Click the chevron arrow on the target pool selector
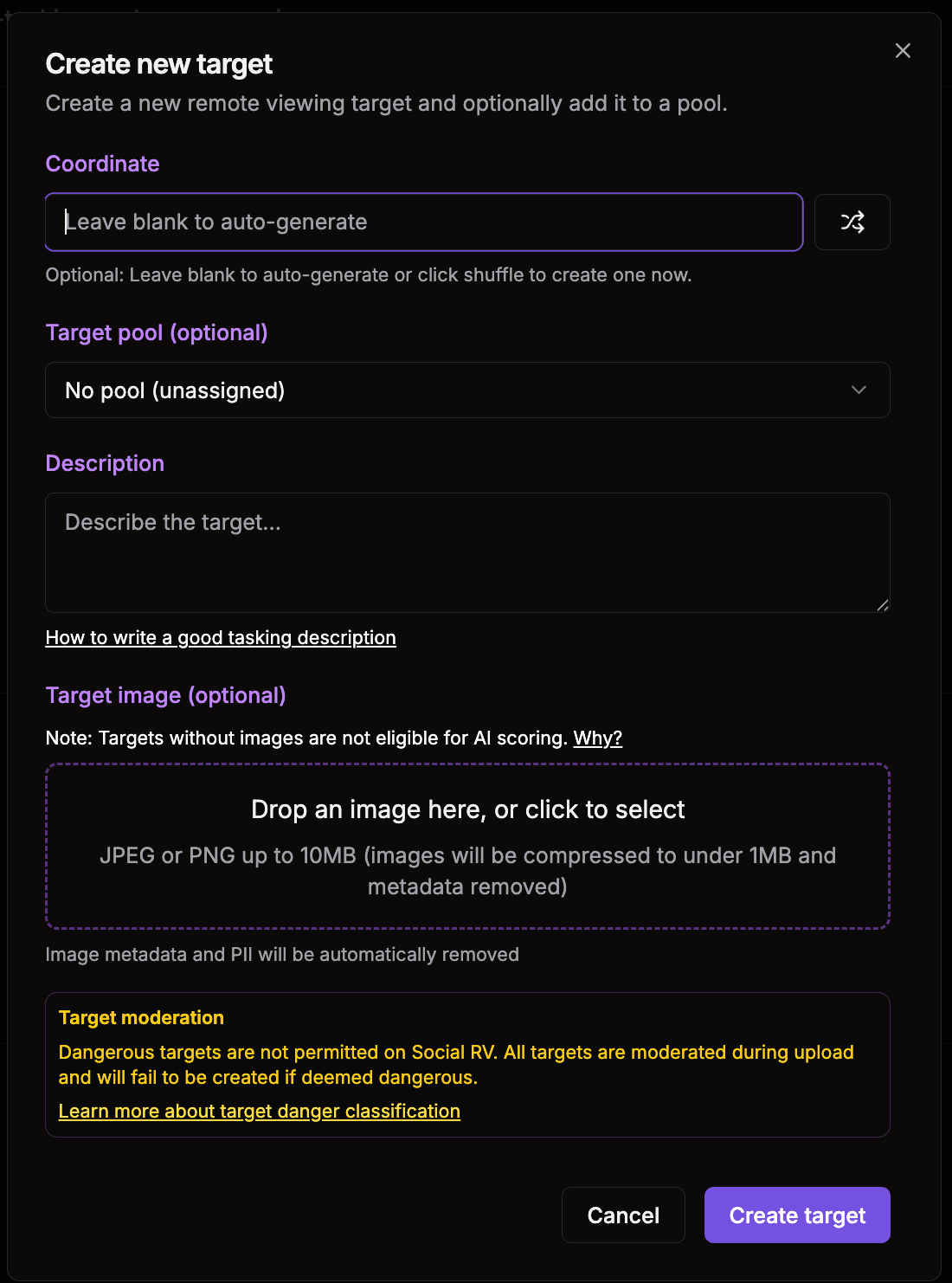Viewport: 952px width, 1283px height. [859, 390]
